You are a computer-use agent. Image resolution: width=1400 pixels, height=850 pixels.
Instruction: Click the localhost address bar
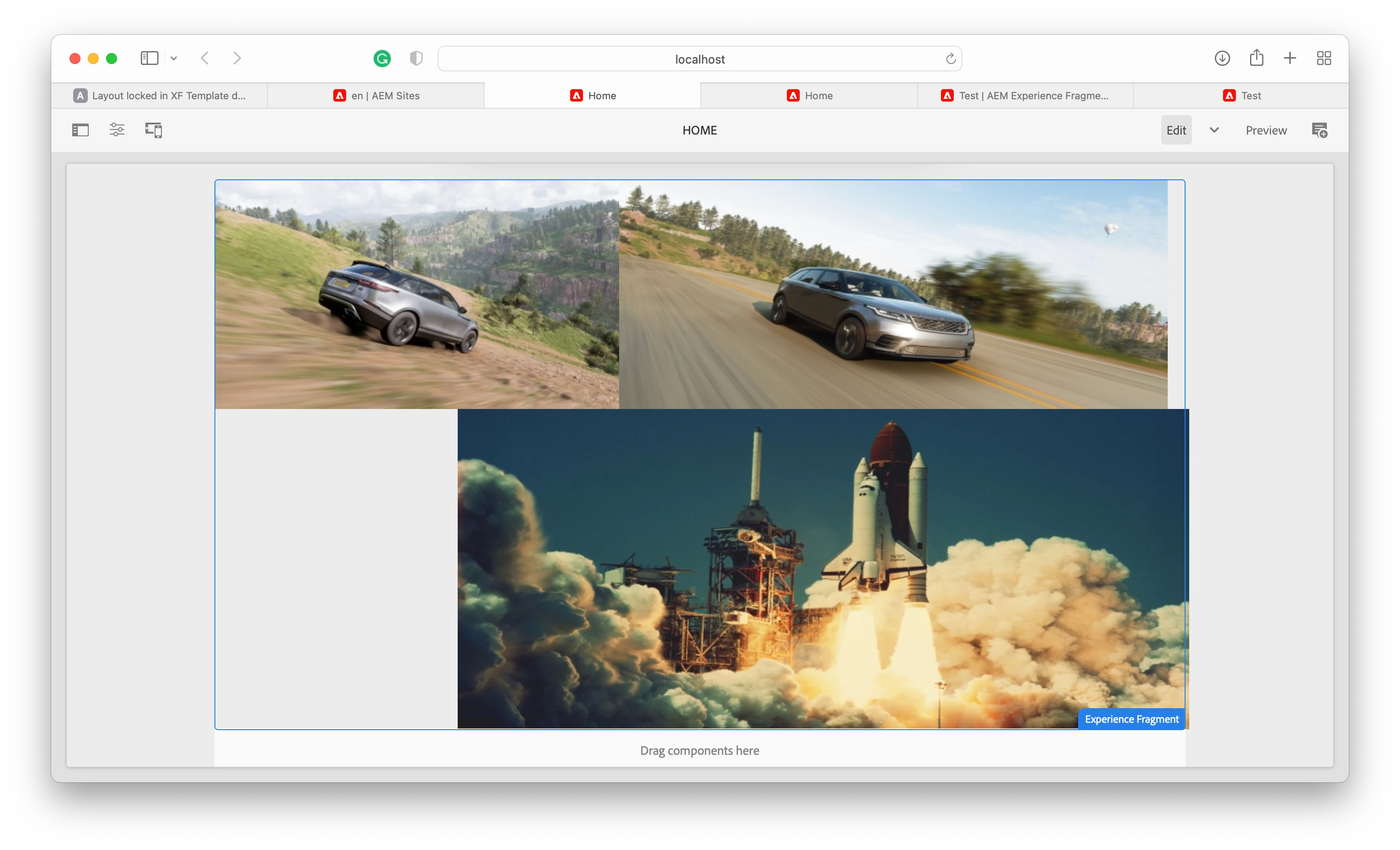pos(699,59)
